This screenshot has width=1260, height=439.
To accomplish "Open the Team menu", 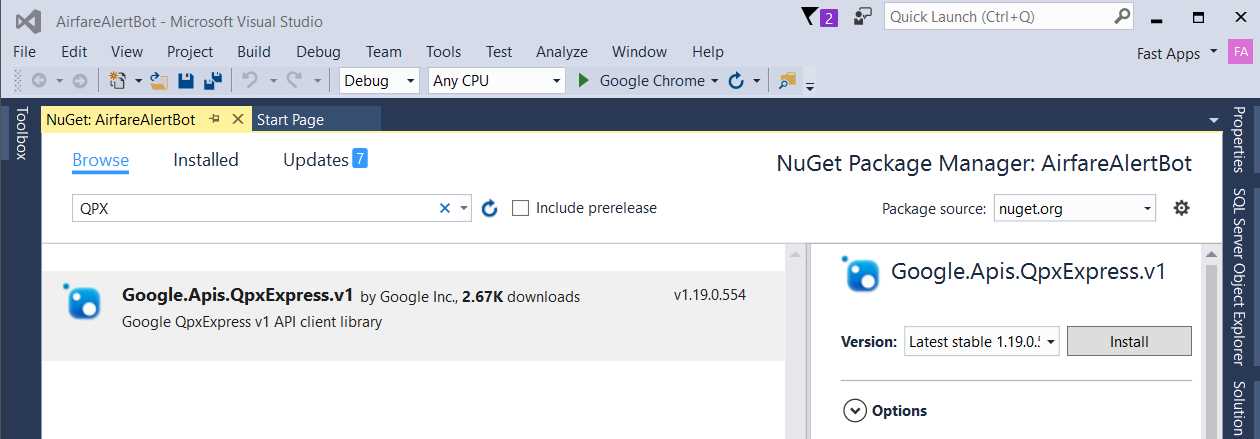I will pyautogui.click(x=384, y=51).
